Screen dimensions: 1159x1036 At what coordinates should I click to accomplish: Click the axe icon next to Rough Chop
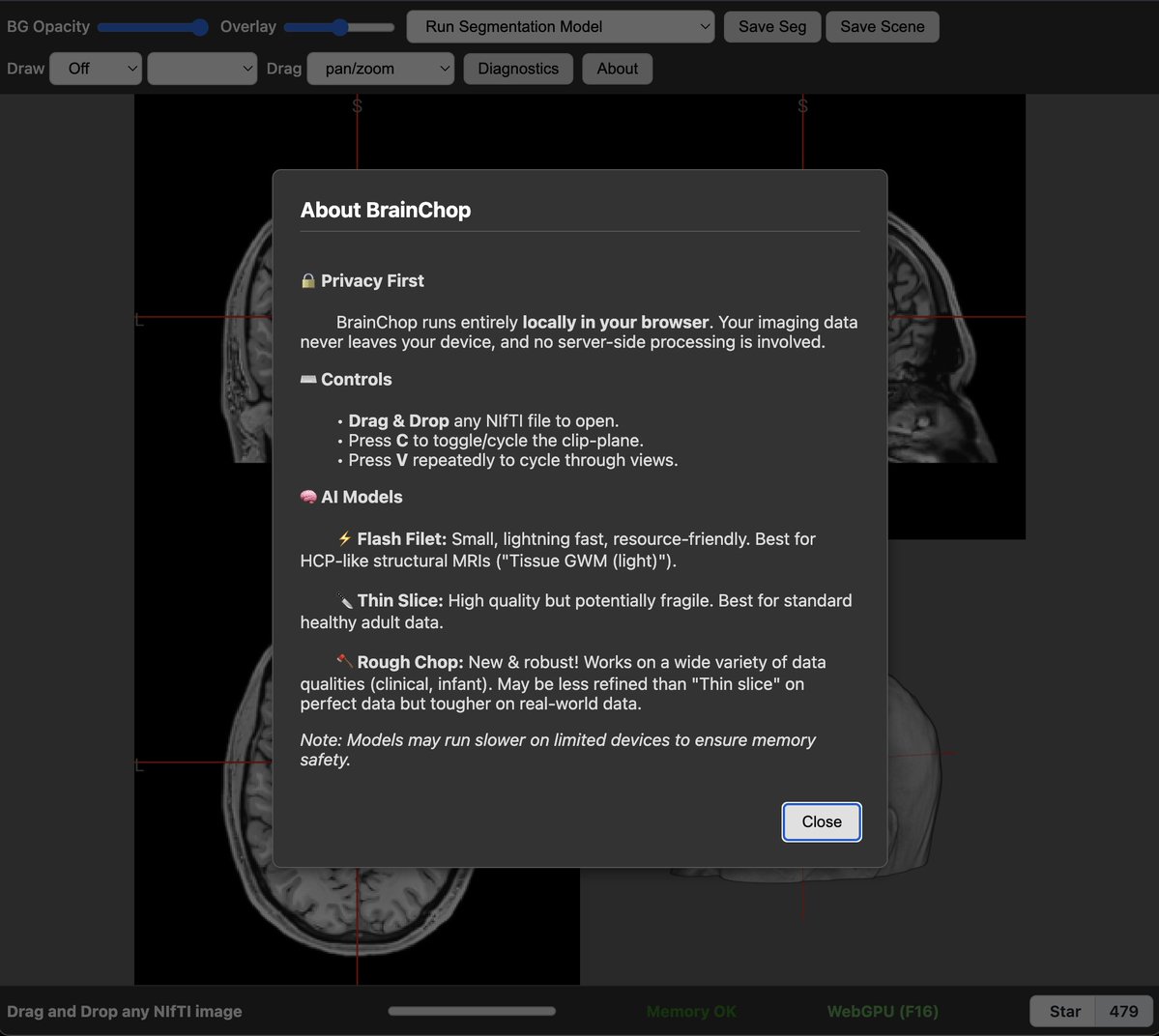click(x=344, y=662)
